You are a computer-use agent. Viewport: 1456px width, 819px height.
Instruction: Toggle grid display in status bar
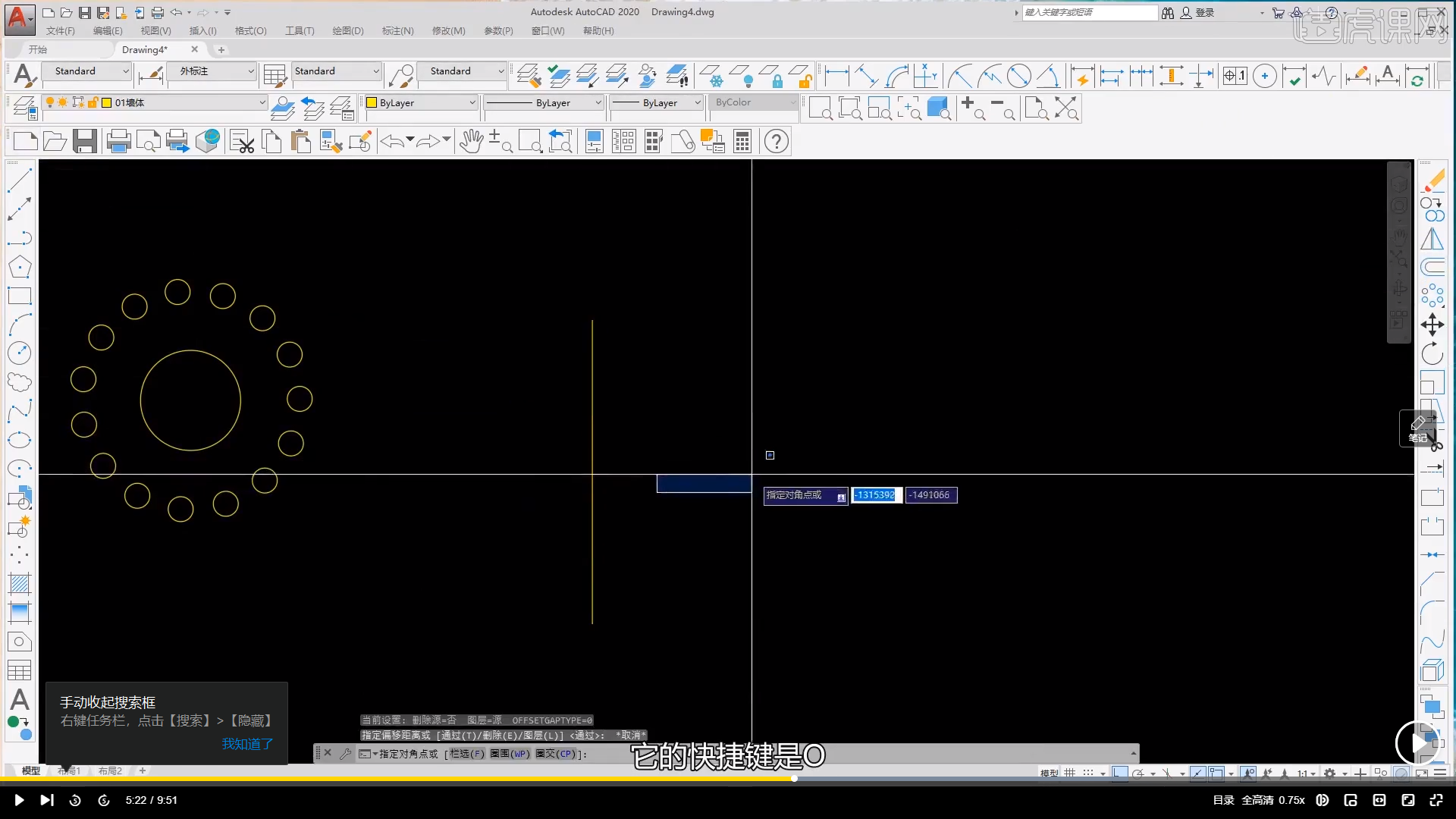pos(1069,773)
